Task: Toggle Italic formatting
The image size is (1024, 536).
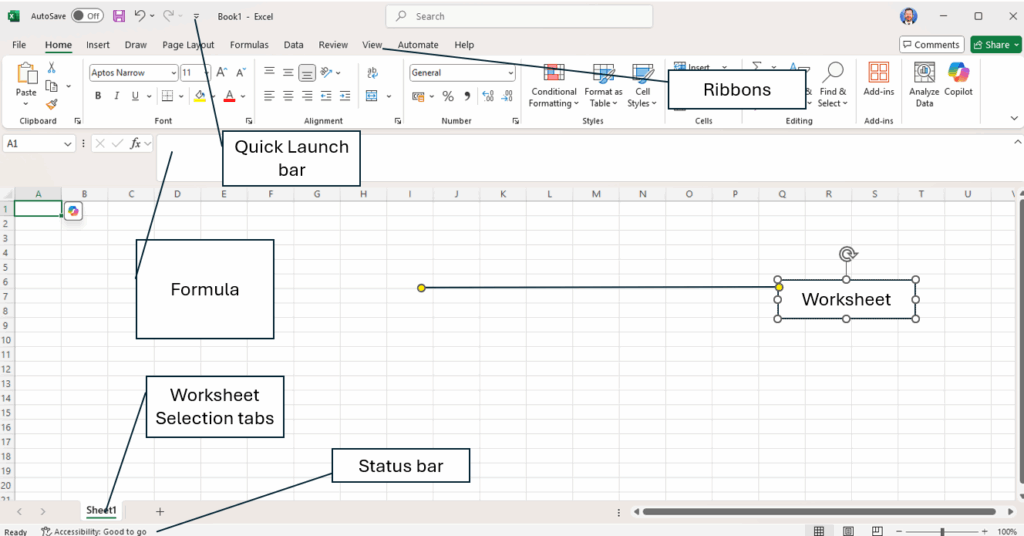Action: point(116,96)
